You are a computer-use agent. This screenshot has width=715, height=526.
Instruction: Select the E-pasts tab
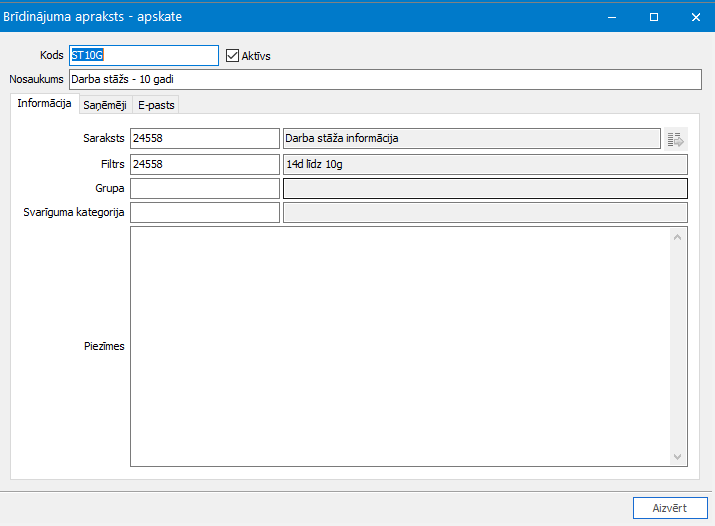(x=155, y=105)
